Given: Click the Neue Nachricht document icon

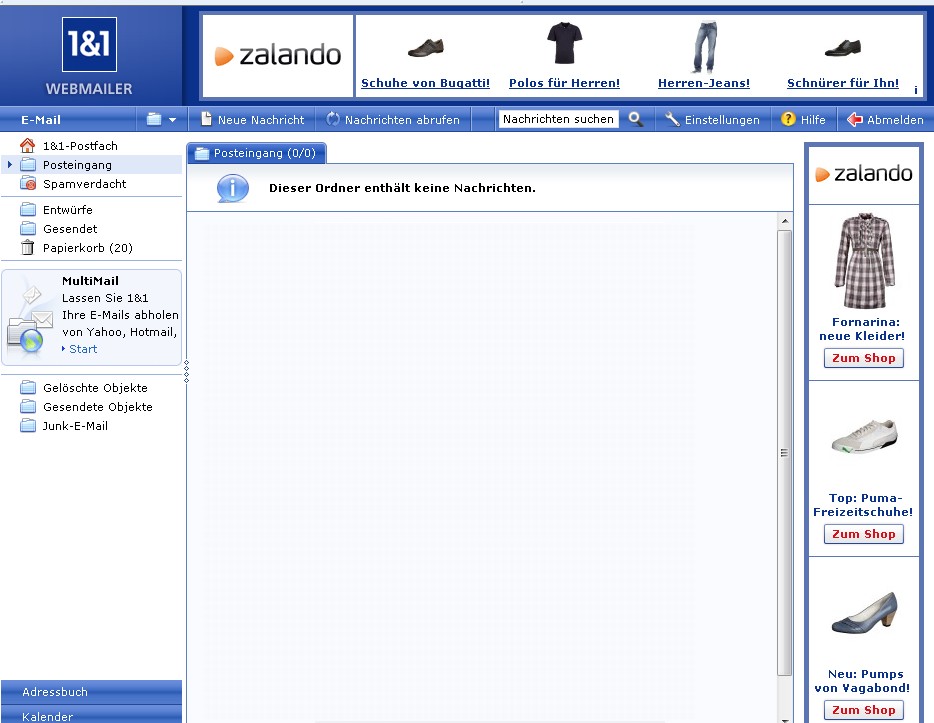Looking at the screenshot, I should [206, 119].
